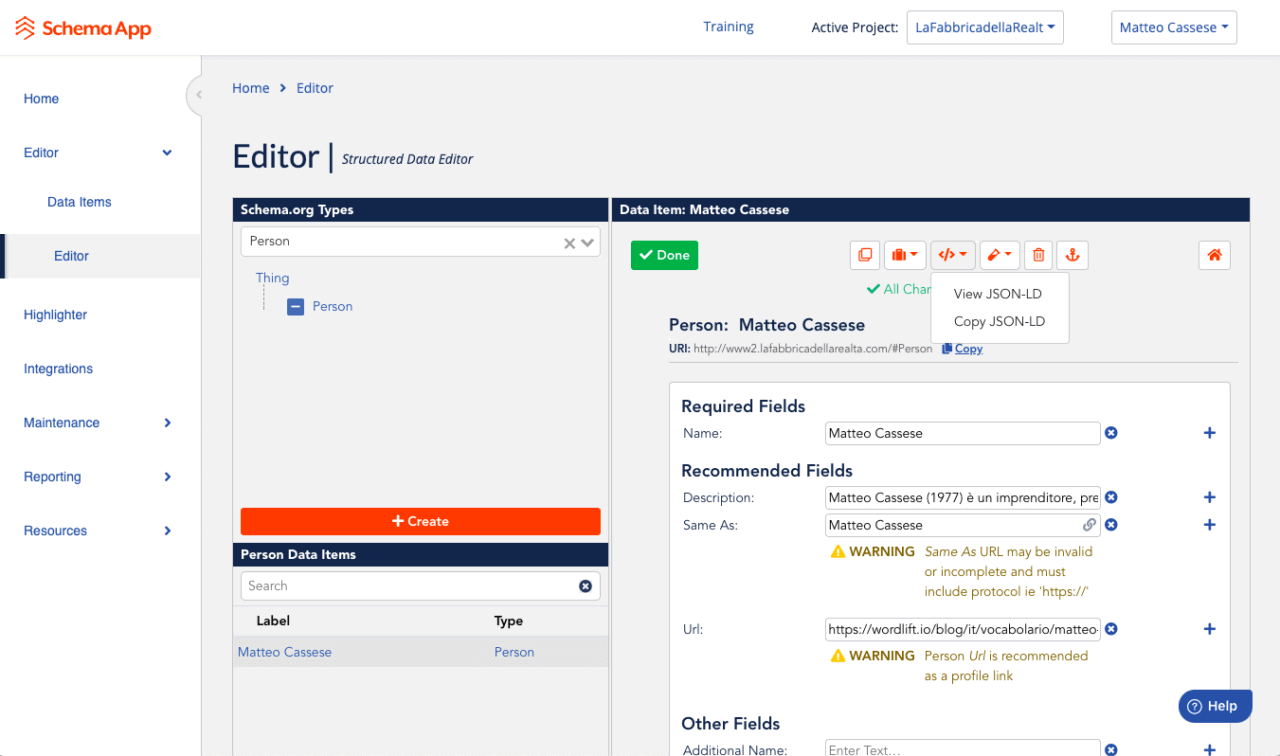Click the link icon in Same As field
1280x756 pixels.
coord(1090,524)
